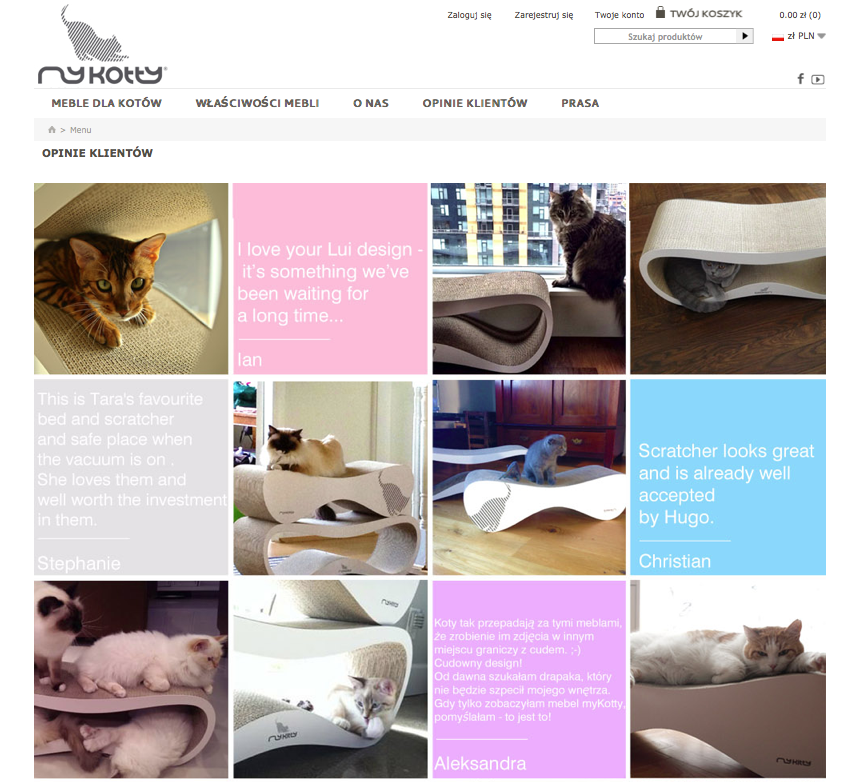This screenshot has width=864, height=782.
Task: Click the Zaloguj się link
Action: pos(469,15)
